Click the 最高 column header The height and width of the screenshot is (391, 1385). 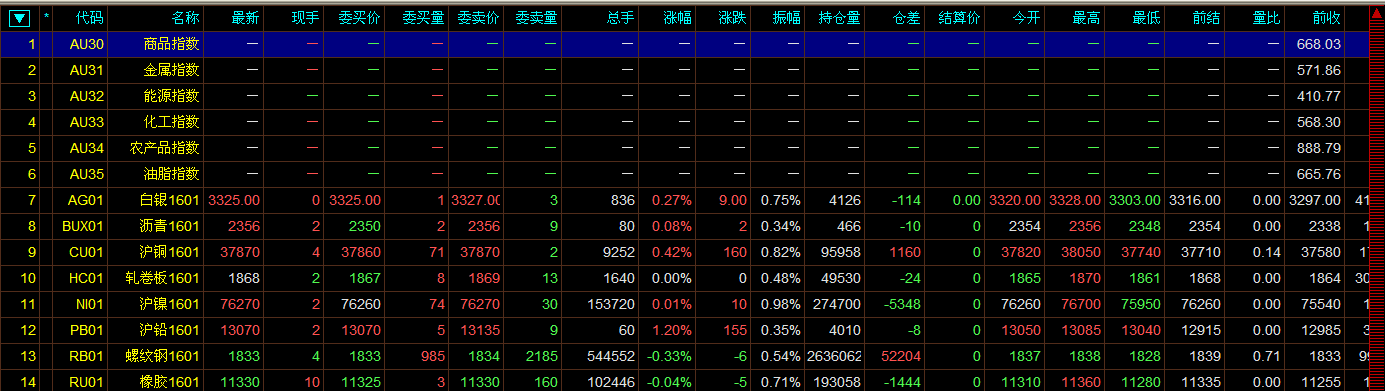[1086, 18]
